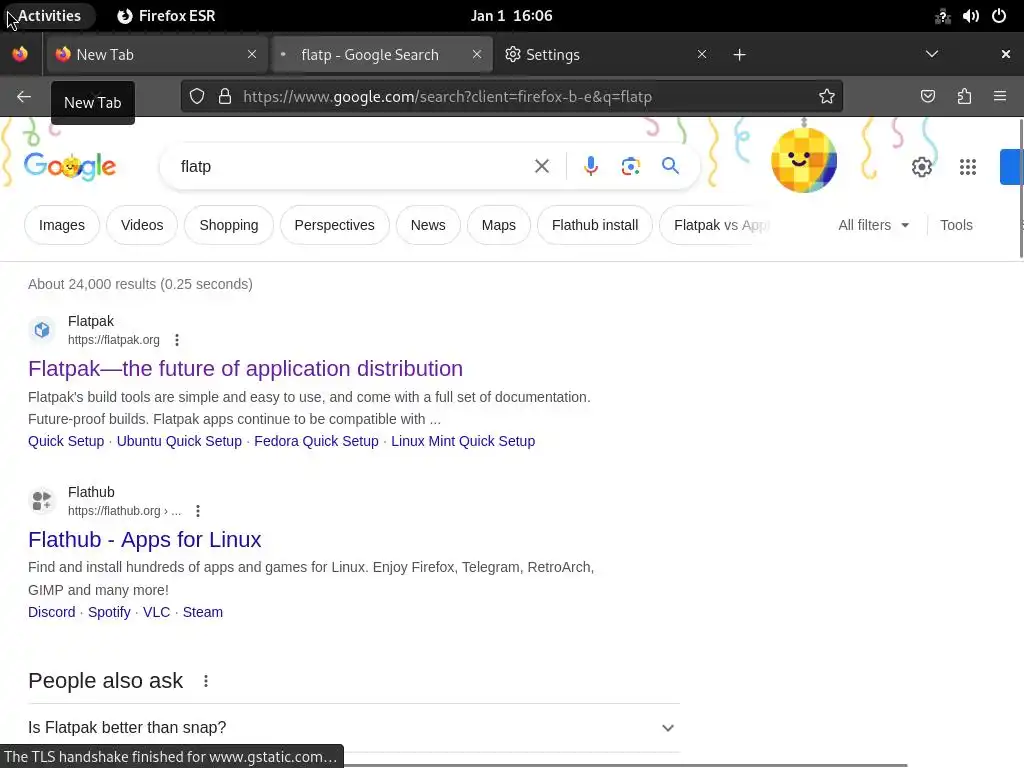Click into the Google search field
Image resolution: width=1024 pixels, height=768 pixels.
pos(353,167)
